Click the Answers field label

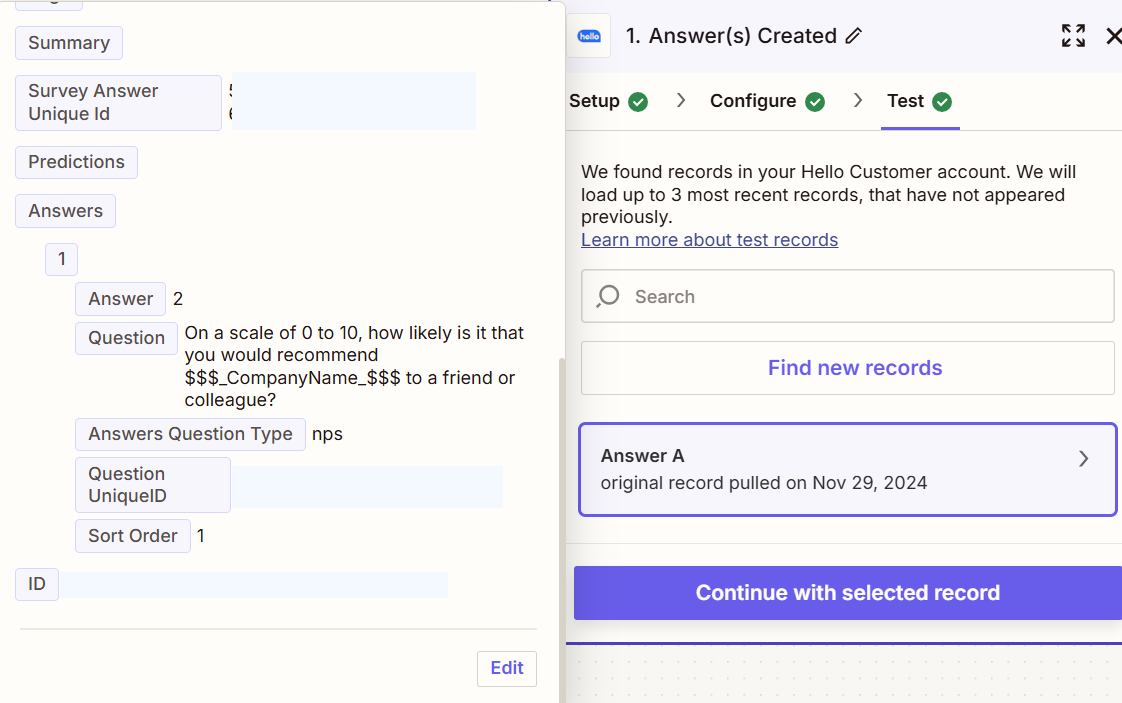click(x=65, y=211)
